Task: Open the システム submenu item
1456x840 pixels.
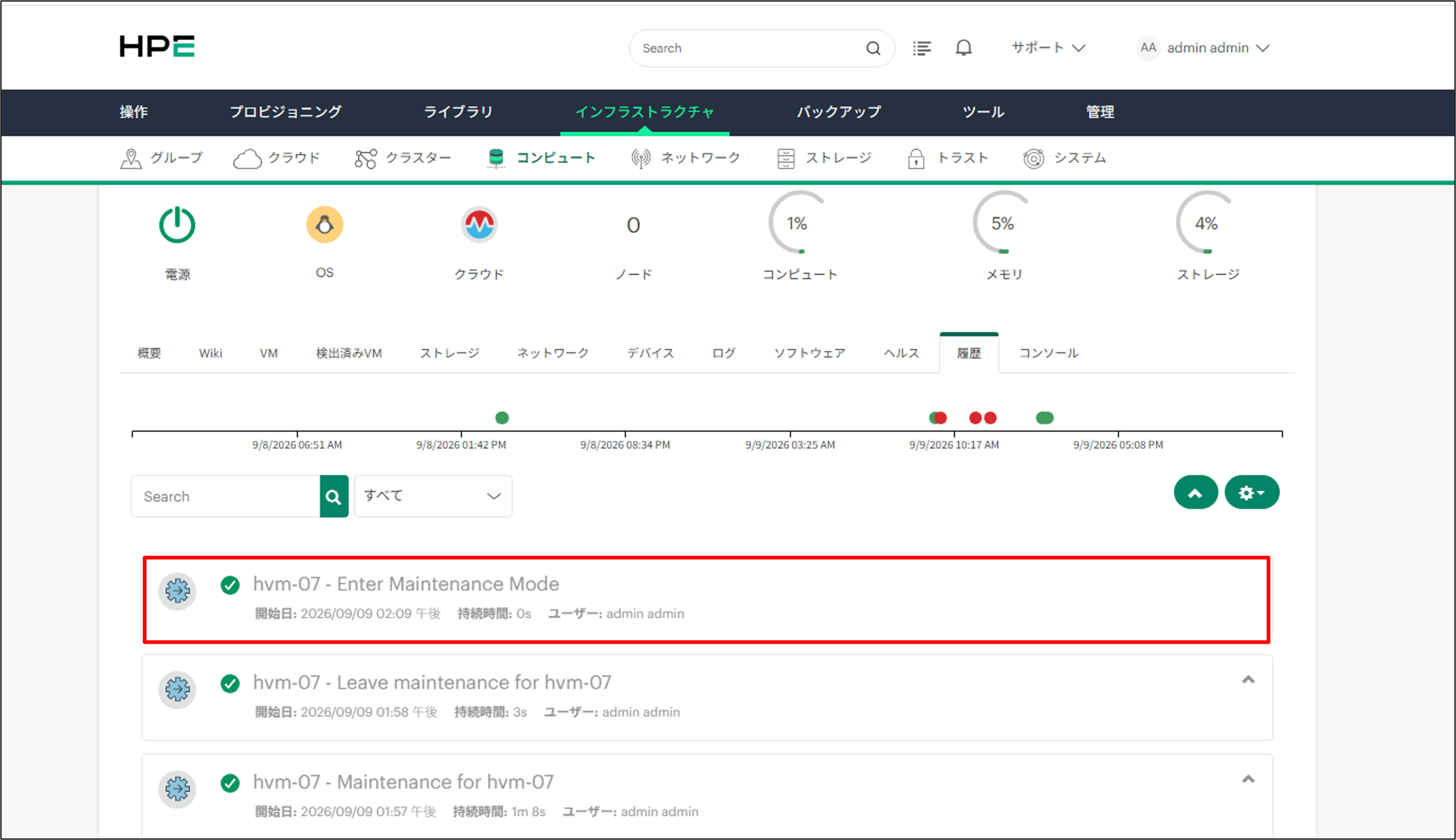Action: click(1064, 158)
